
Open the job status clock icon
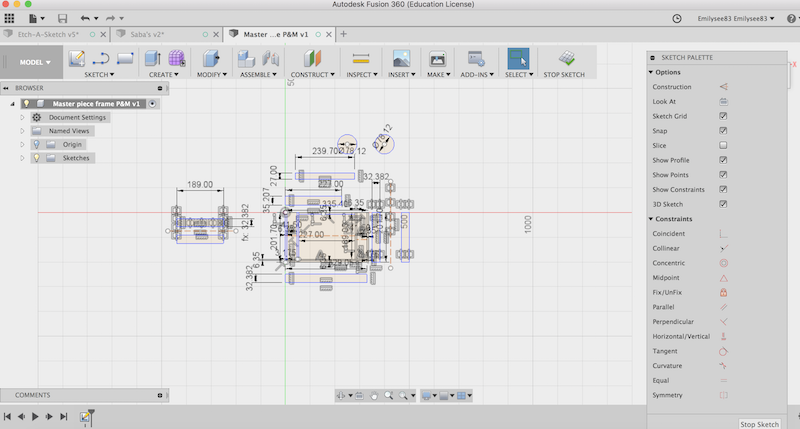677,18
